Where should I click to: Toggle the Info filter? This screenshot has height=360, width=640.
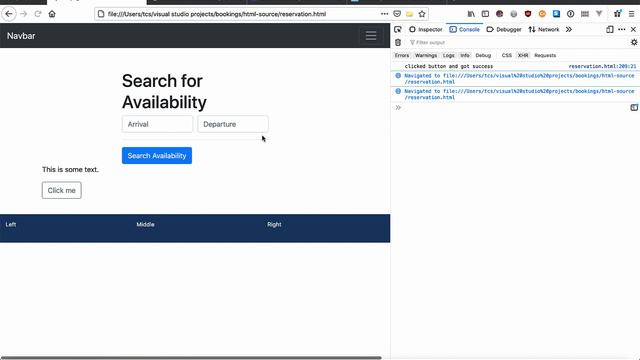tap(465, 56)
